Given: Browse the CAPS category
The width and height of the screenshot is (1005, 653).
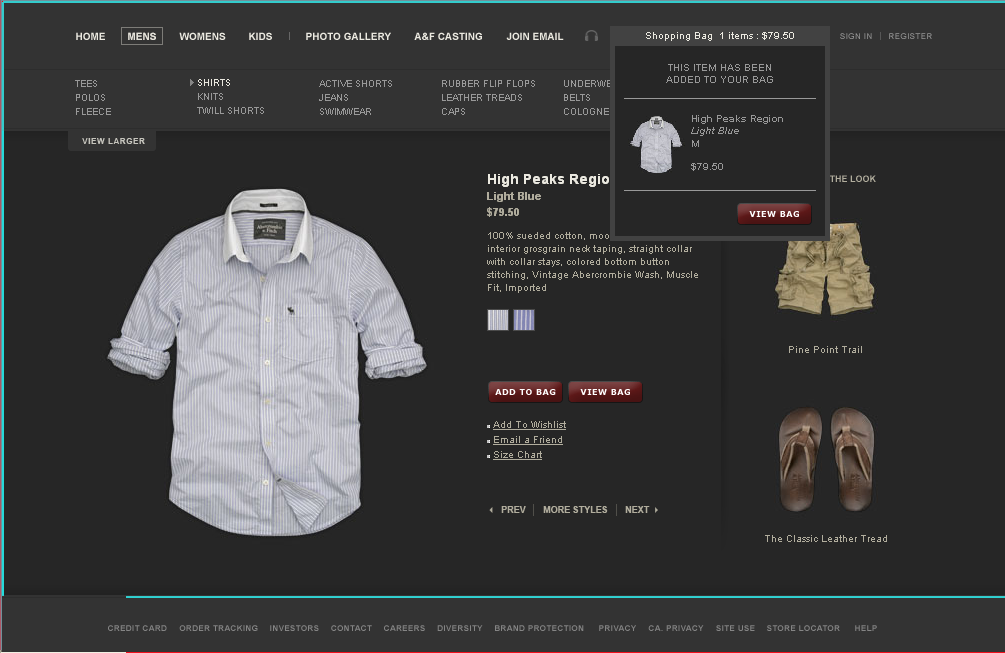Looking at the screenshot, I should click(453, 112).
